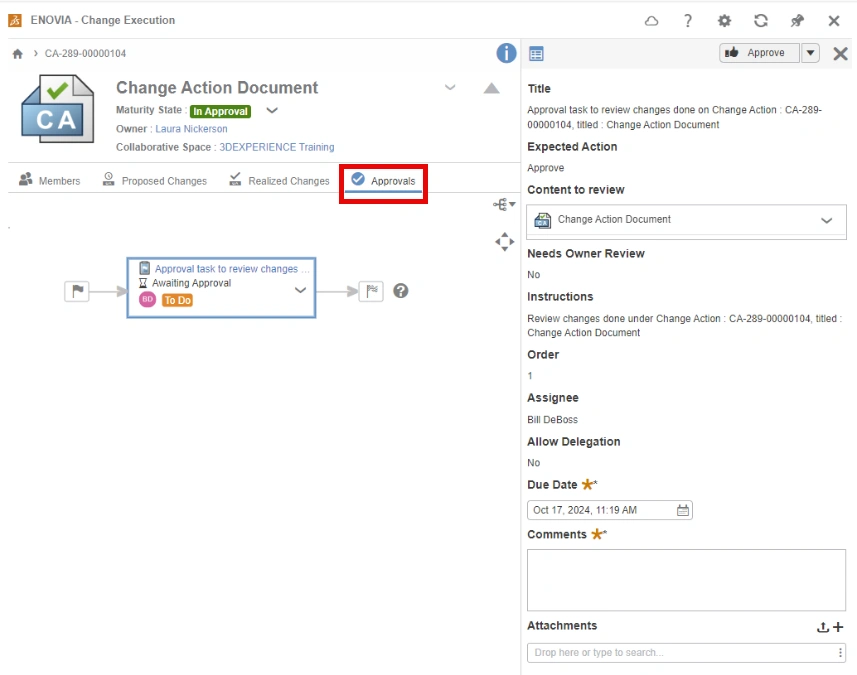Click the ENOVIA app logo icon

pos(15,20)
